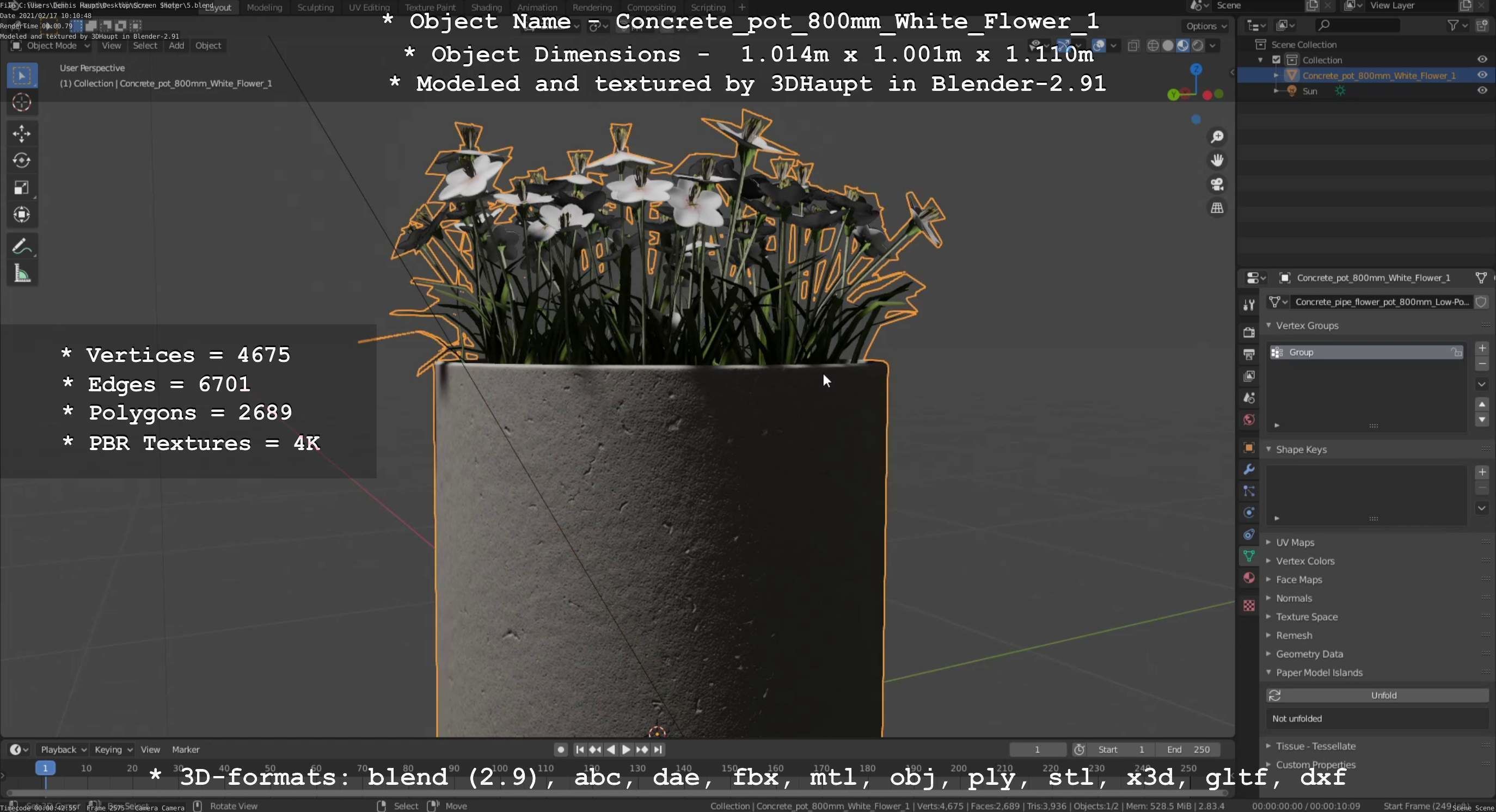The width and height of the screenshot is (1496, 812).
Task: Select the Rotate tool
Action: 22,160
